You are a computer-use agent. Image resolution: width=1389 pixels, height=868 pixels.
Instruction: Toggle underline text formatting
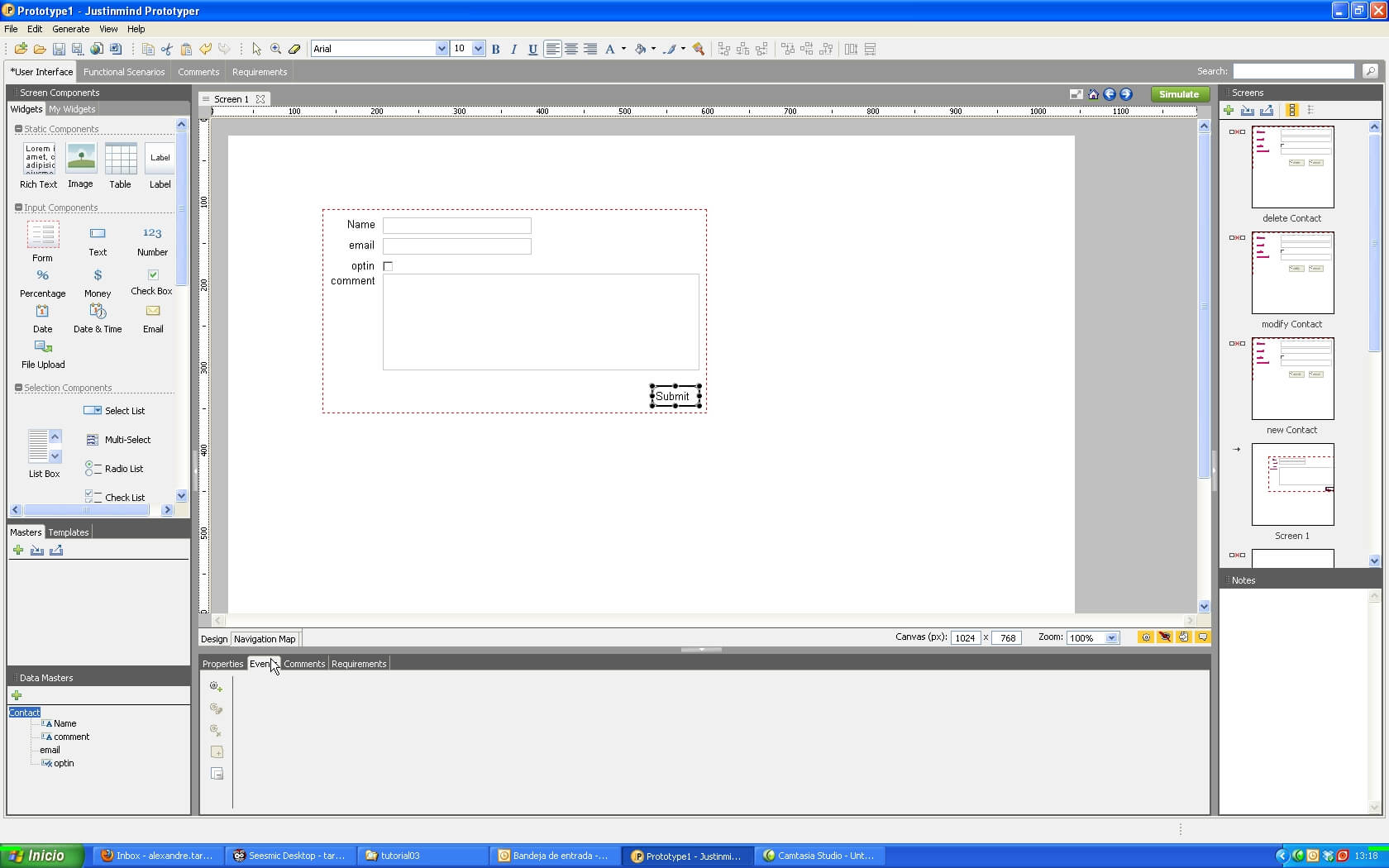tap(532, 49)
